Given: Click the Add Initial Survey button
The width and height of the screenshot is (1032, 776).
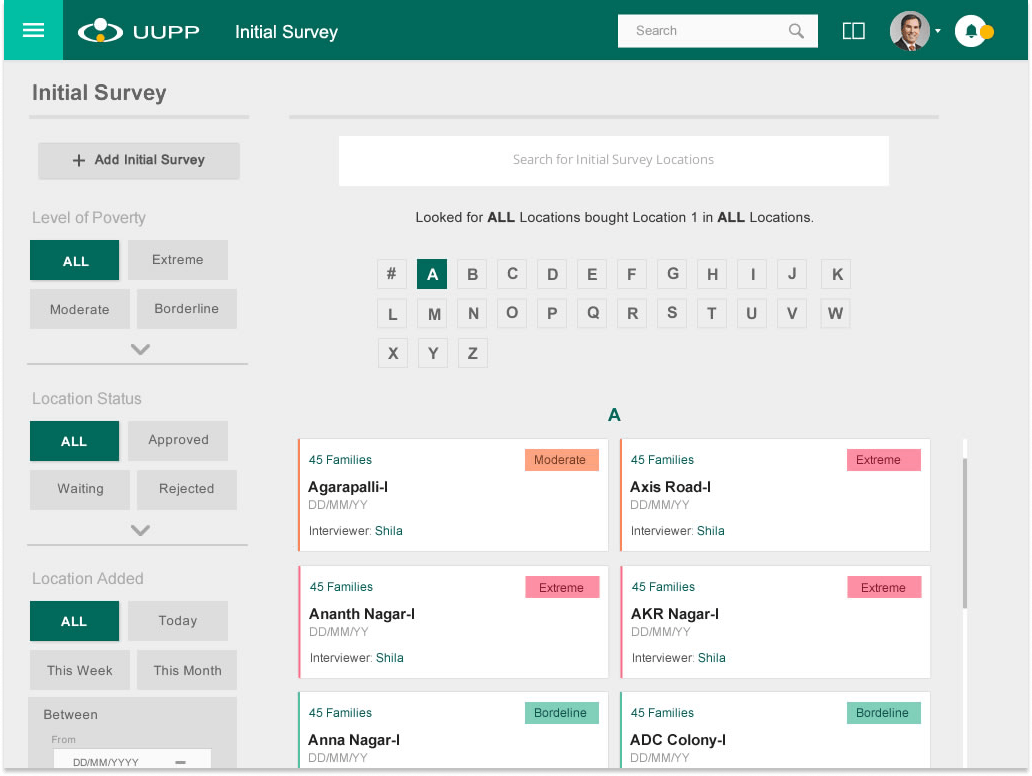Looking at the screenshot, I should coord(138,161).
